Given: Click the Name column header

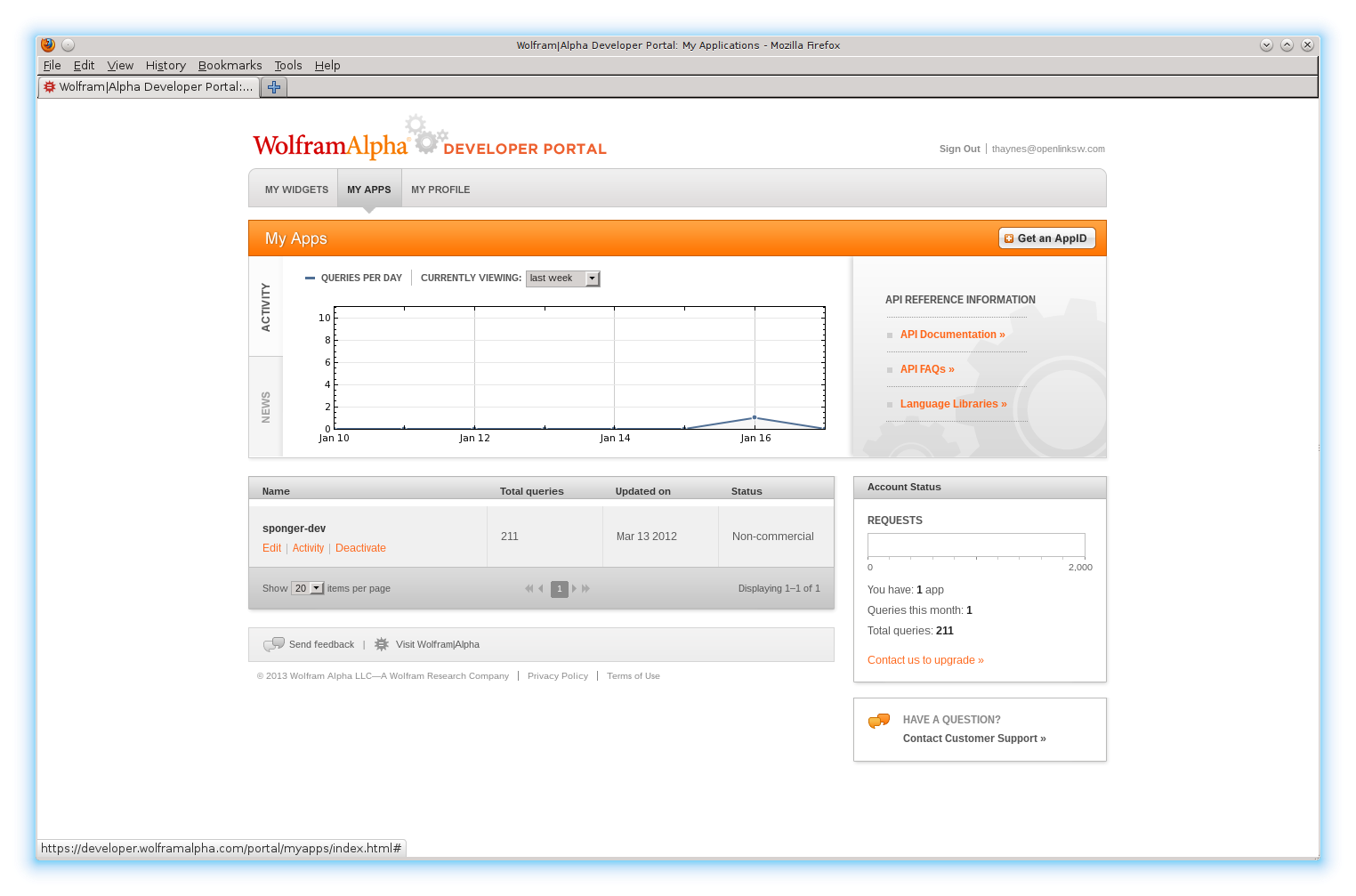Looking at the screenshot, I should [x=276, y=491].
